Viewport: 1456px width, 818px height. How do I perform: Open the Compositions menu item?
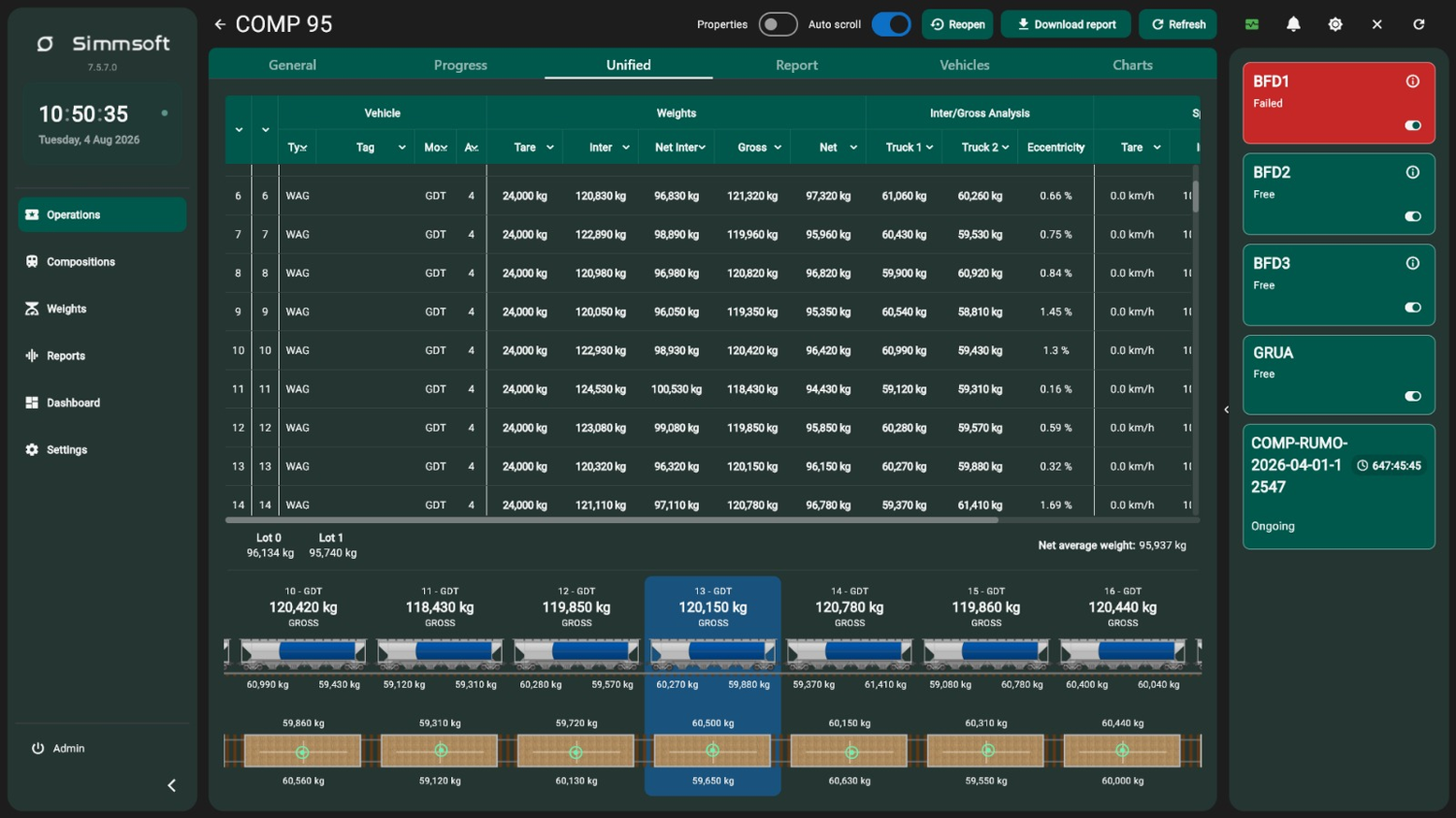(x=102, y=262)
